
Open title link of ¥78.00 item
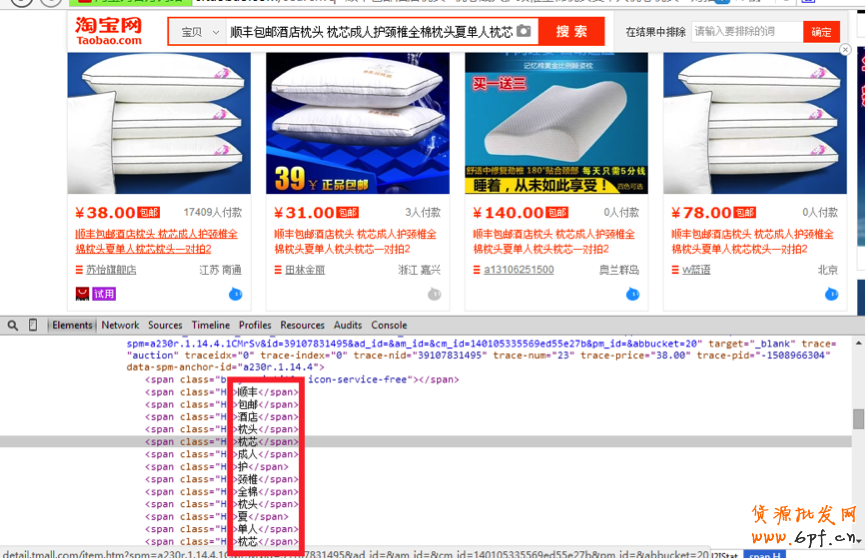coord(752,241)
